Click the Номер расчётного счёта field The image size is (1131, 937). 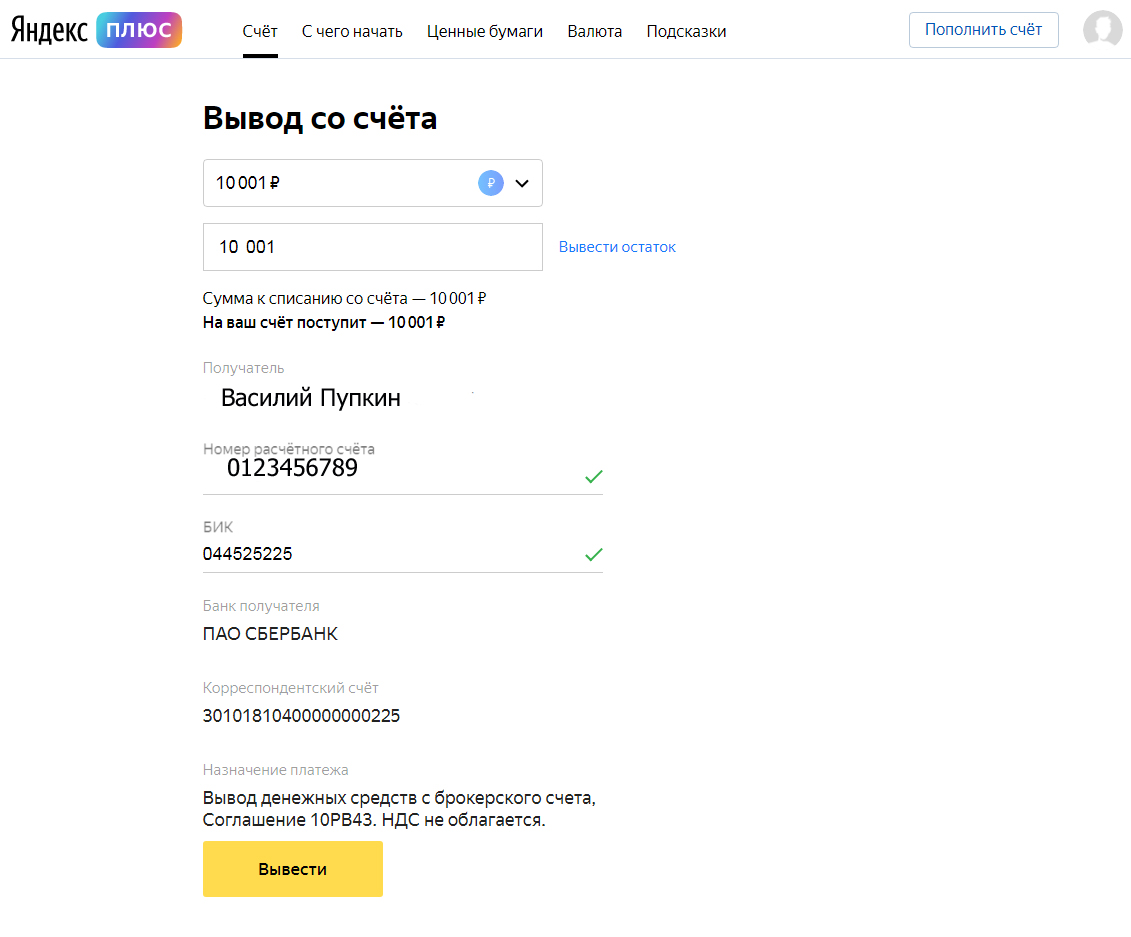(402, 467)
